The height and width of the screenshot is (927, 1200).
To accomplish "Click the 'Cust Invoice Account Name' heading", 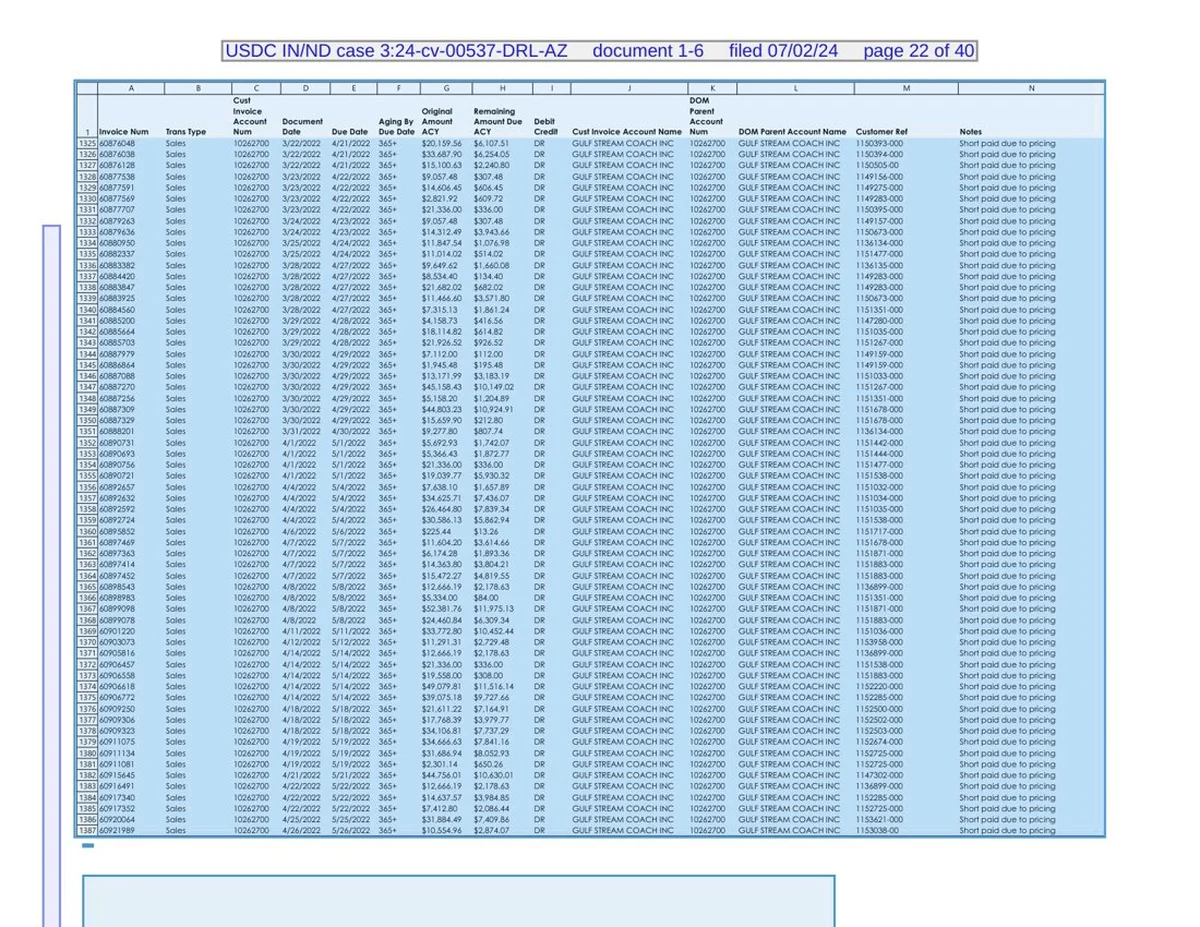I will pos(627,132).
